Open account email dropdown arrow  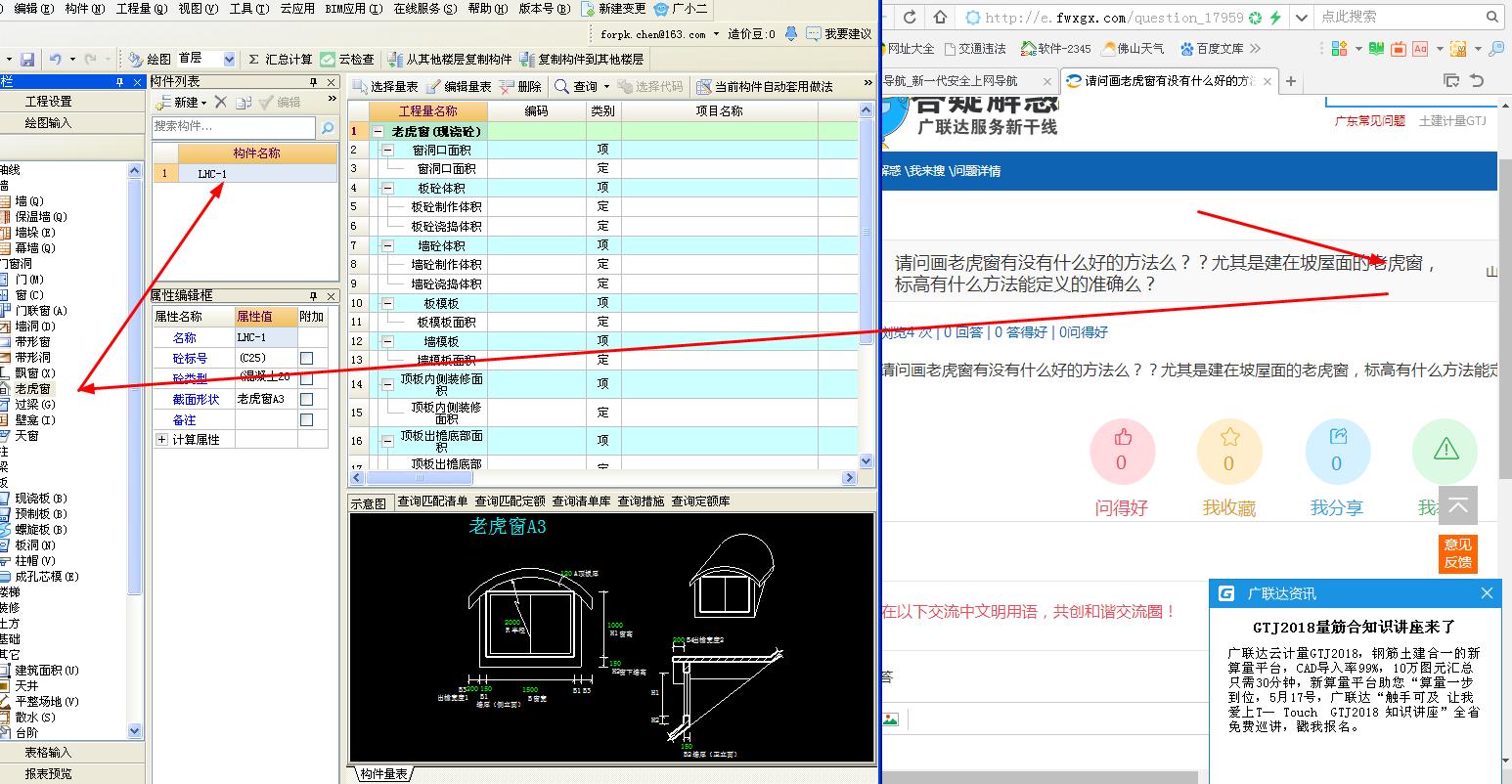click(718, 34)
